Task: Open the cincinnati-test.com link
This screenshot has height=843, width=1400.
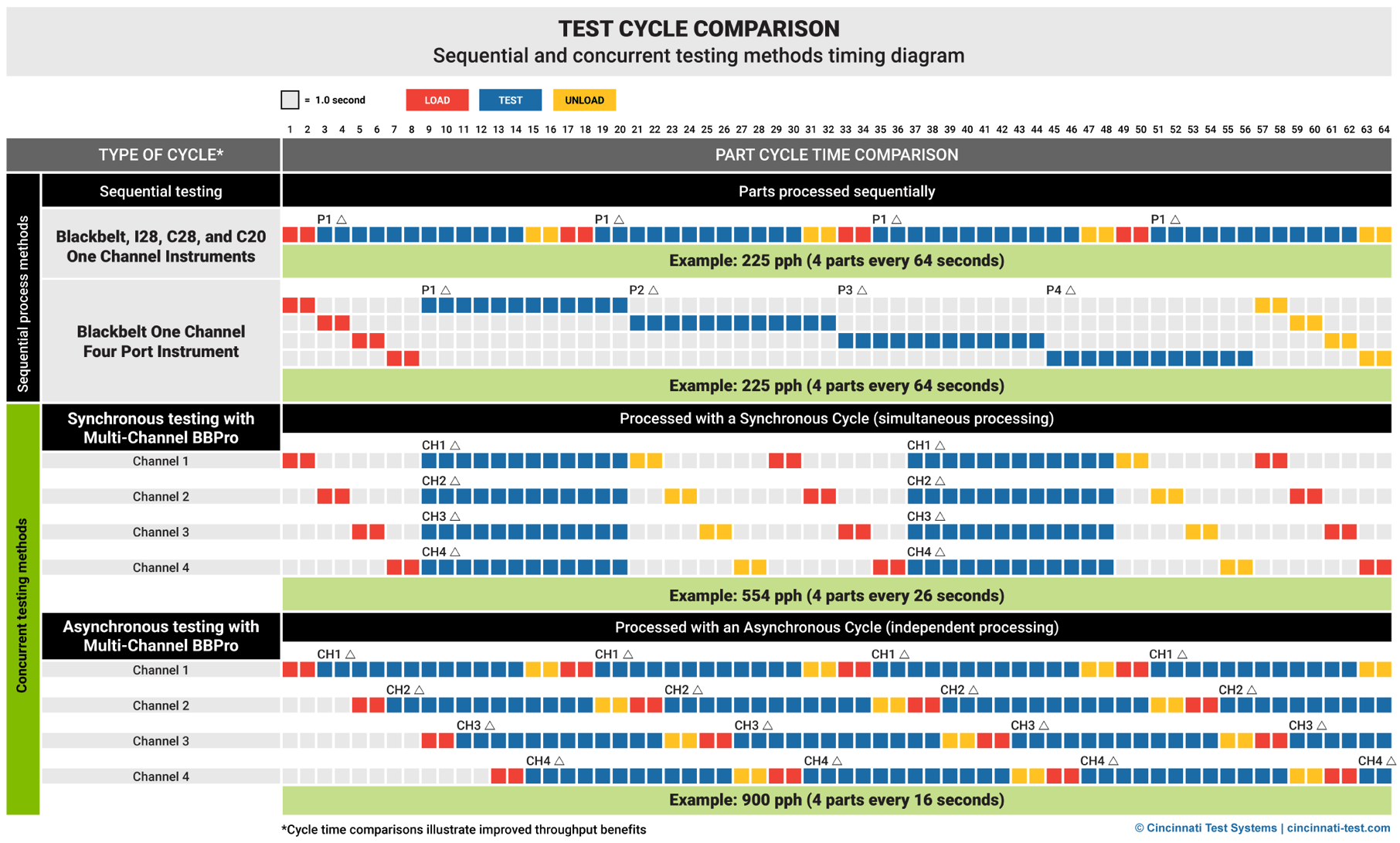Action: (x=1338, y=828)
